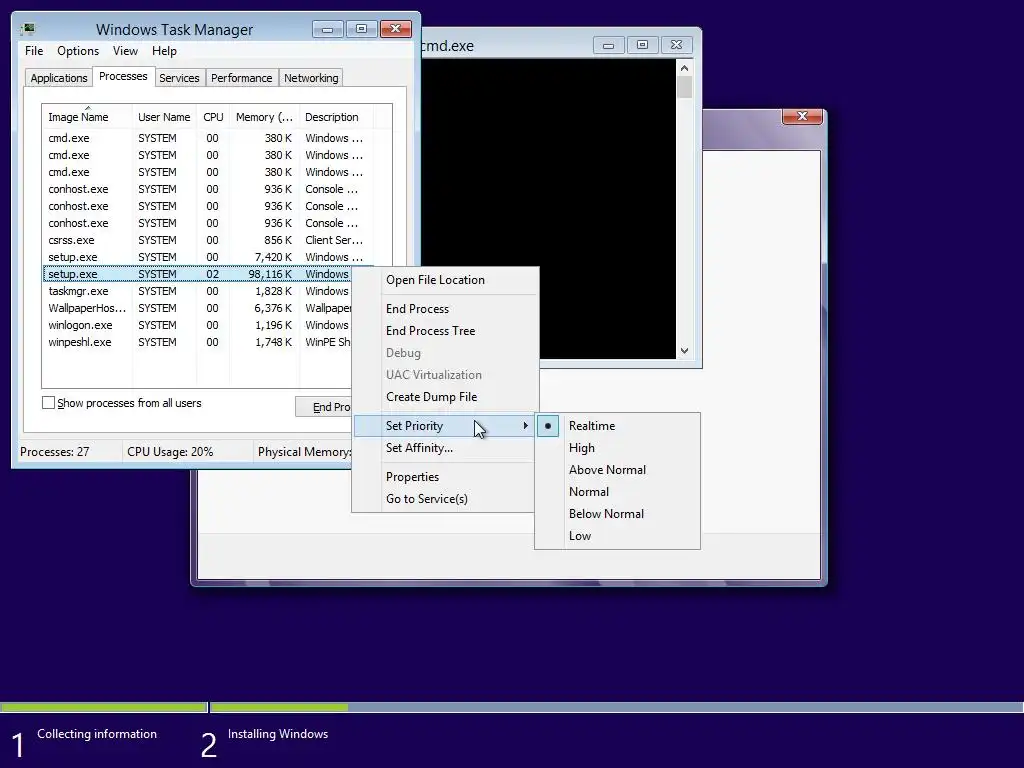
Task: Click the Task Manager title bar icon
Action: [x=27, y=29]
